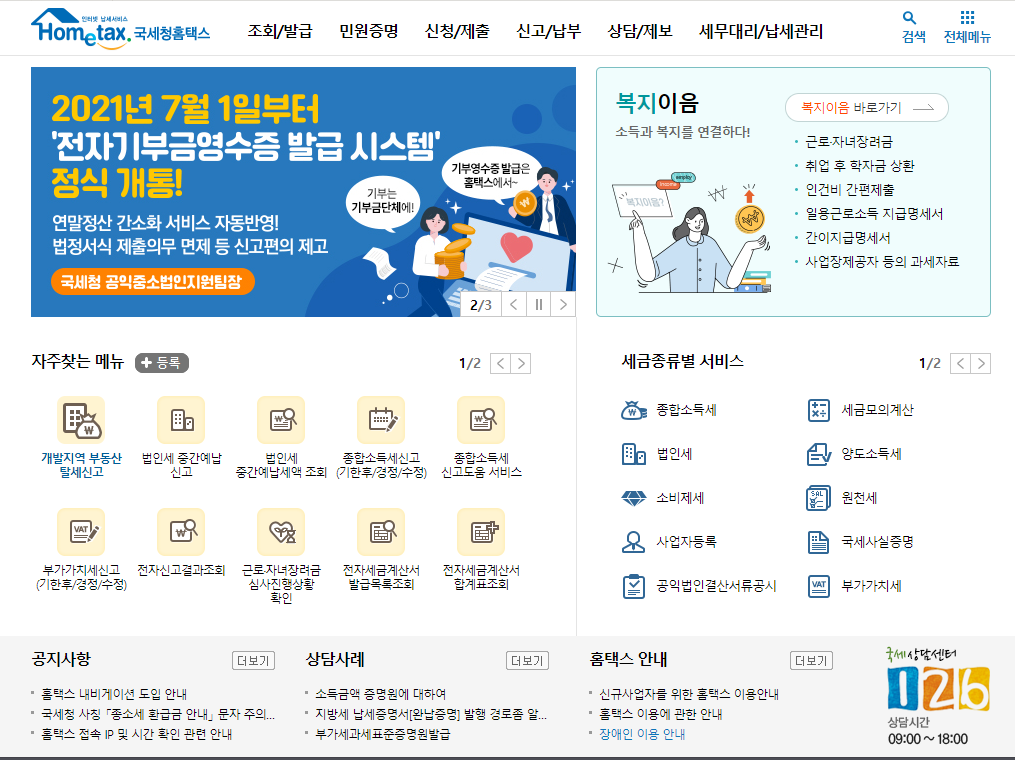Select 세금모의계산 calculator icon
This screenshot has width=1015, height=760.
(819, 410)
